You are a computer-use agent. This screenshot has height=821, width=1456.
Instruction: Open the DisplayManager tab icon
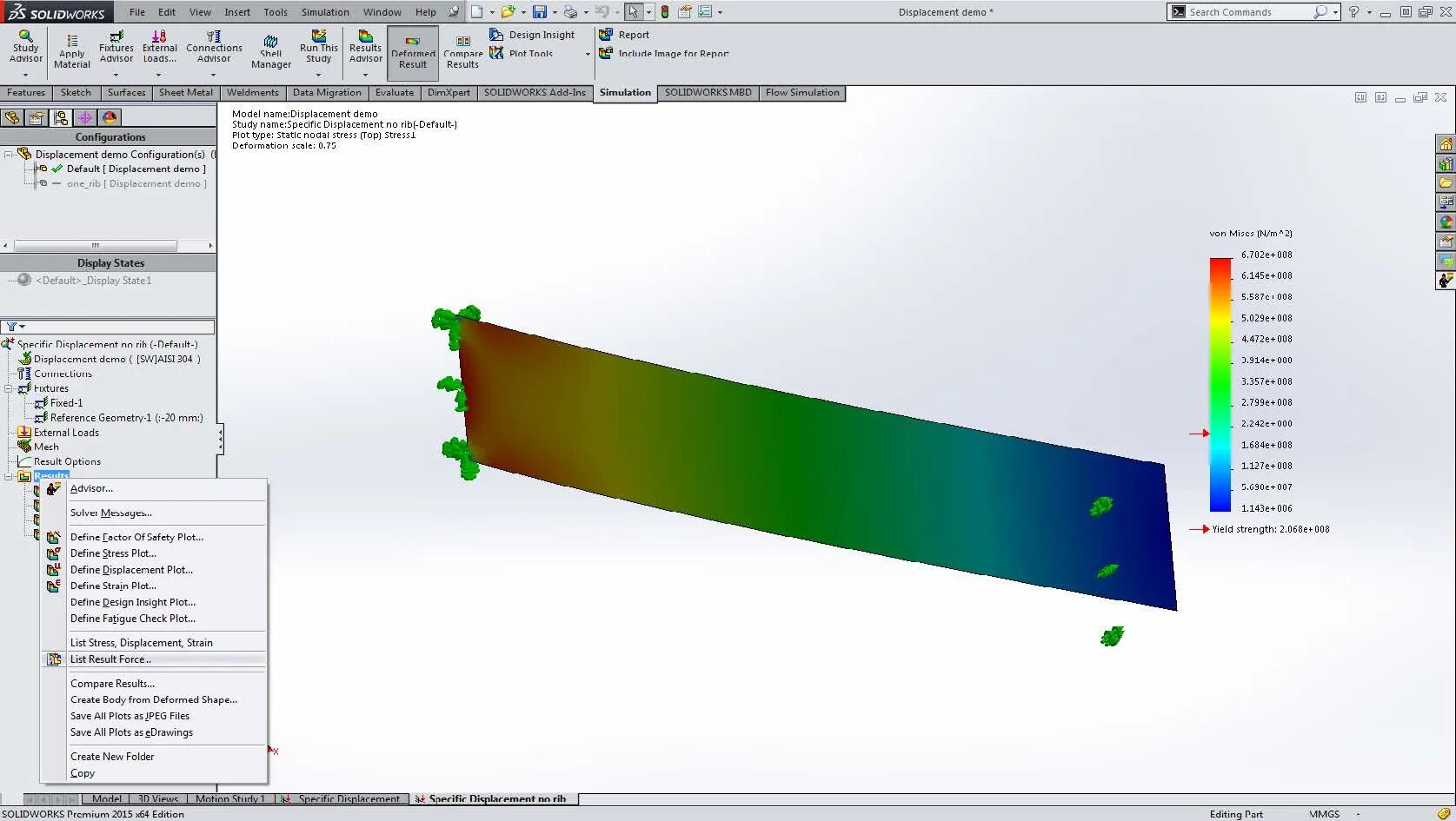click(110, 117)
